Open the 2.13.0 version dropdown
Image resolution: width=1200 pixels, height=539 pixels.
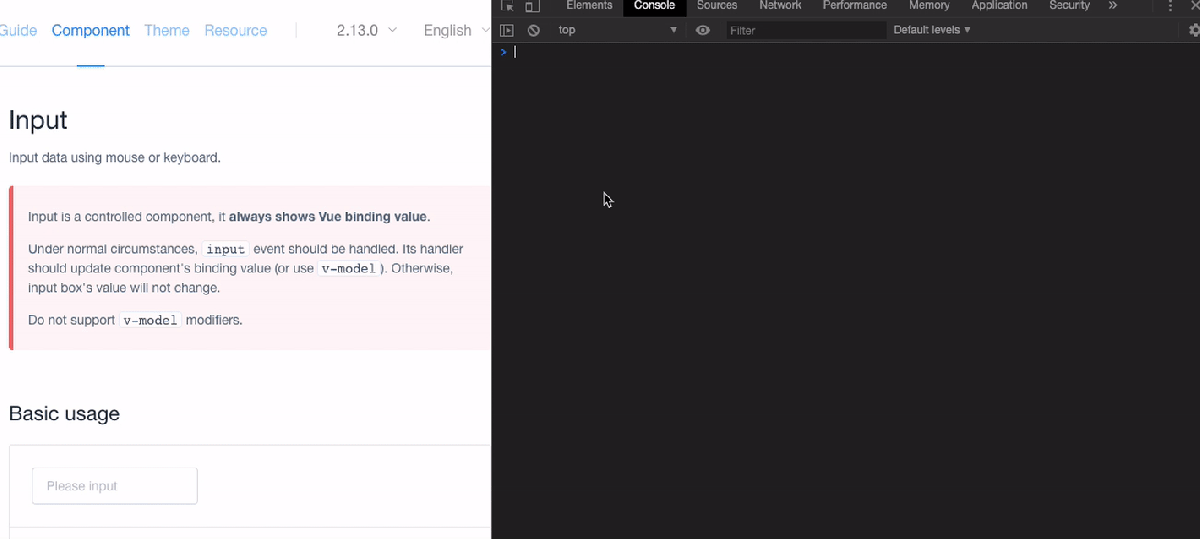[x=367, y=30]
